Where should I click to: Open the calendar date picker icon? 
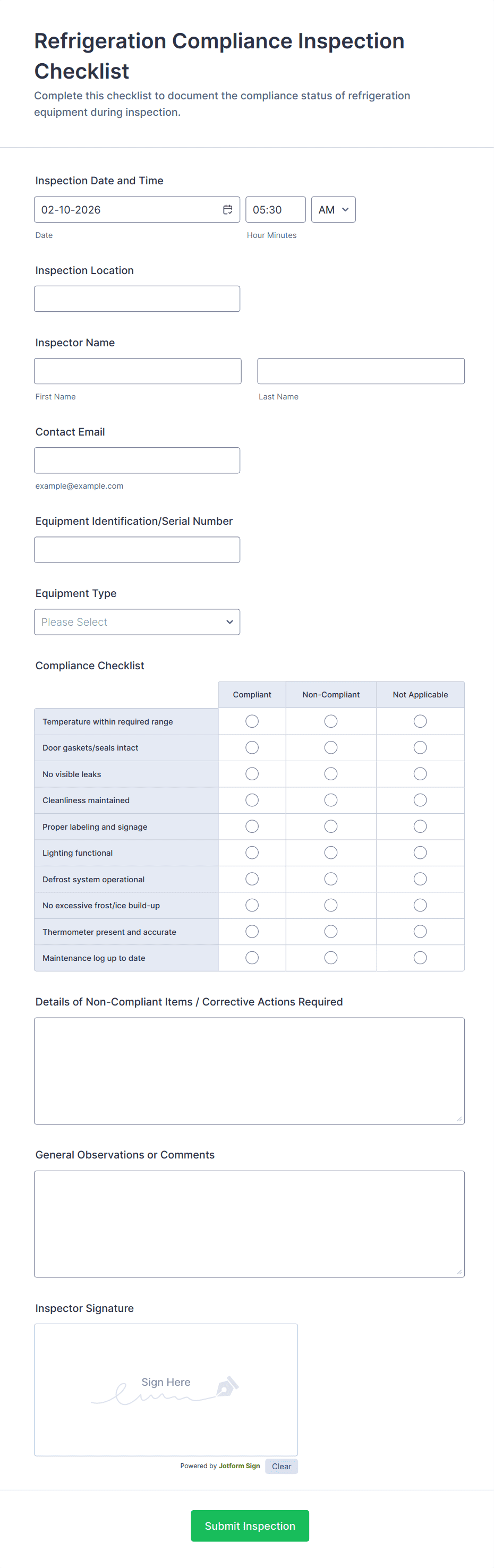coord(227,209)
